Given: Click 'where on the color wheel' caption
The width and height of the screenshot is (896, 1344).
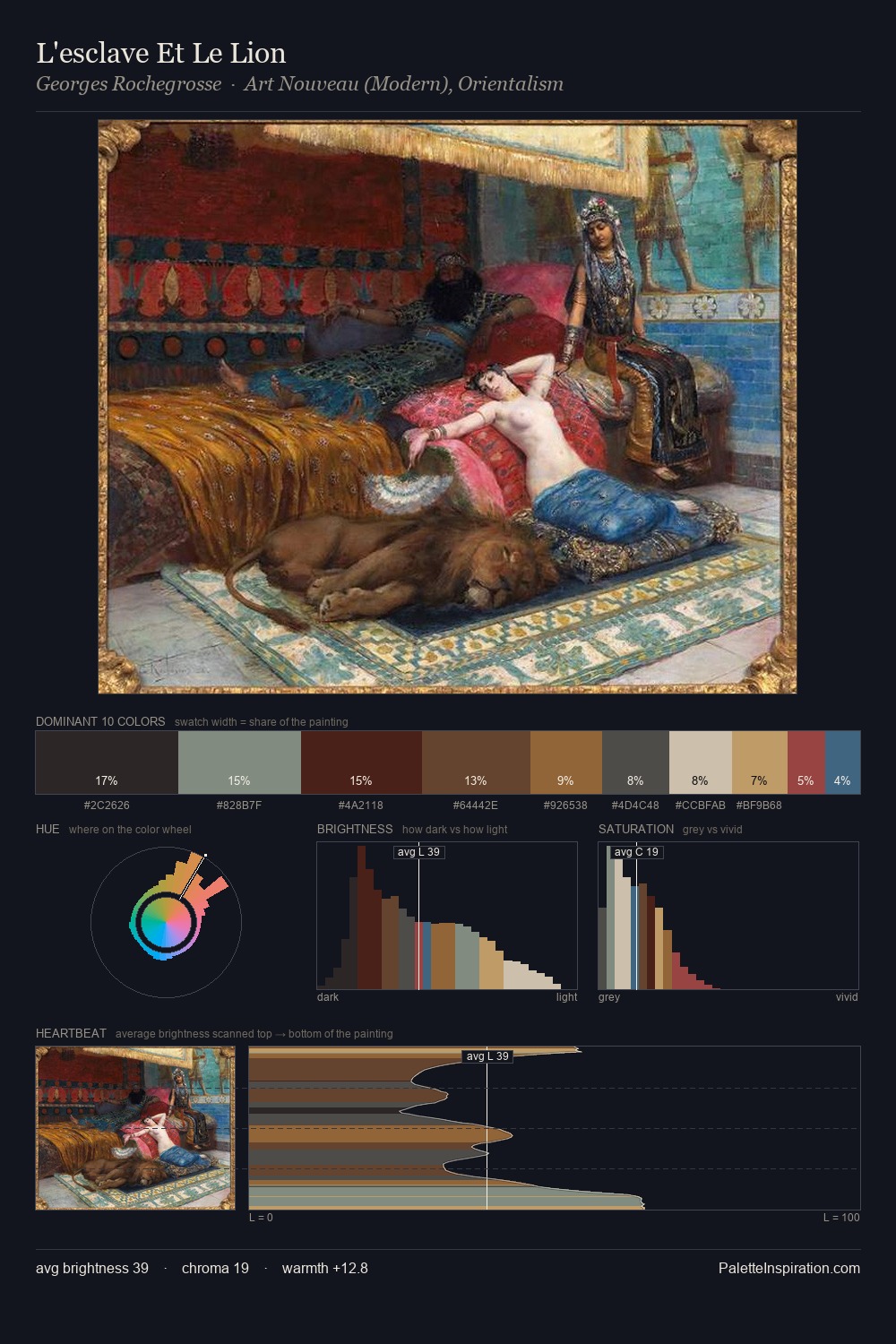Looking at the screenshot, I should click(x=130, y=830).
